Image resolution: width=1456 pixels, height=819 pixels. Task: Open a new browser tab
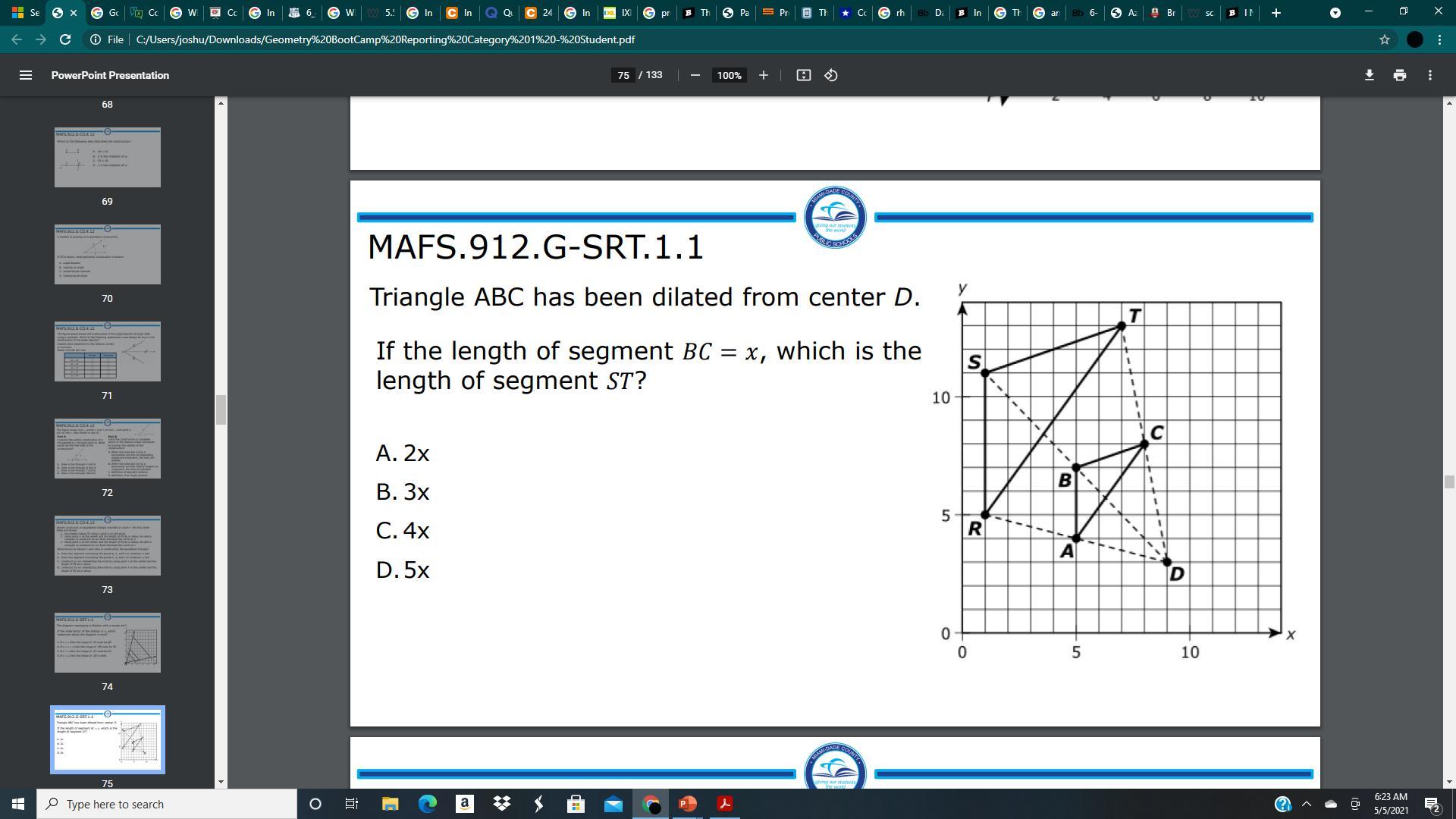coord(1276,13)
